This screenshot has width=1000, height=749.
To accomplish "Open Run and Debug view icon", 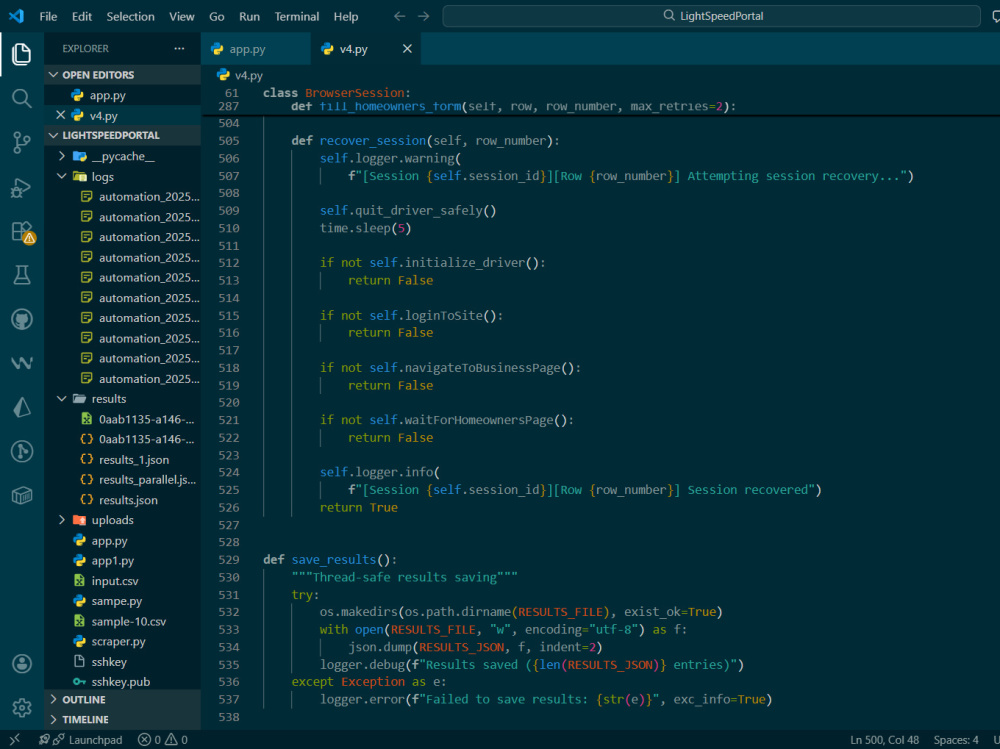I will [x=22, y=188].
